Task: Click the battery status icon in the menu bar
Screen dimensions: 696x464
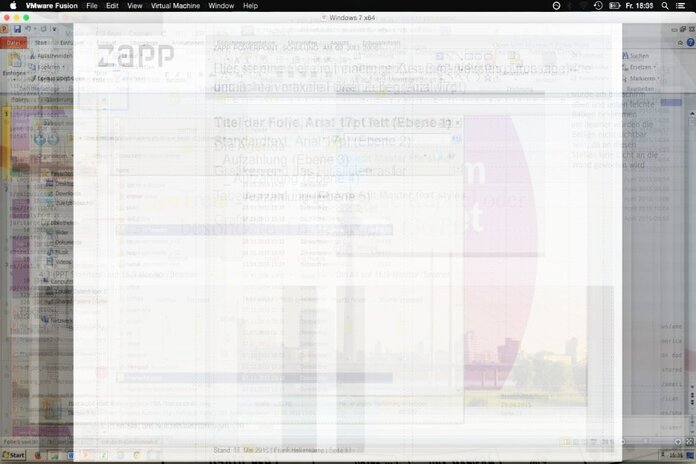Action: [x=614, y=6]
